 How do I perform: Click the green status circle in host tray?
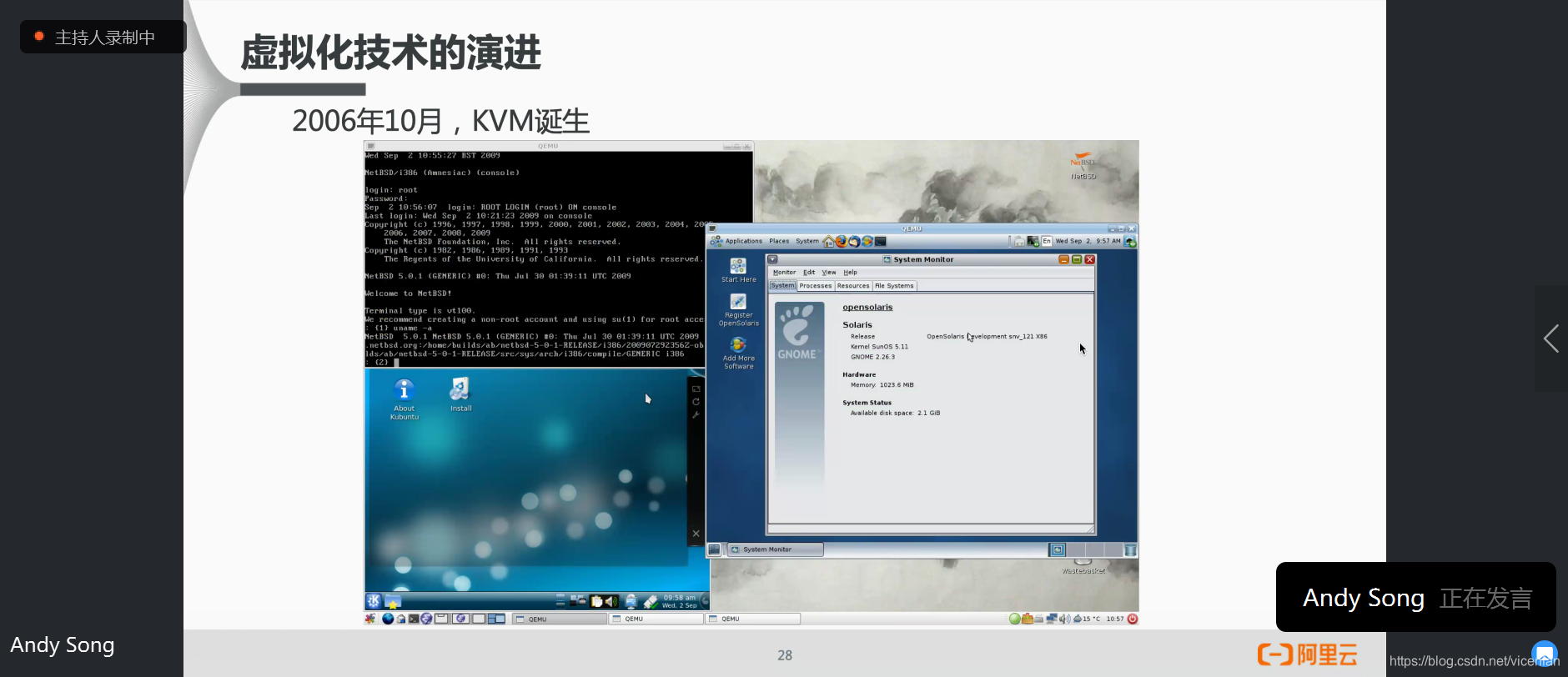pyautogui.click(x=1014, y=619)
